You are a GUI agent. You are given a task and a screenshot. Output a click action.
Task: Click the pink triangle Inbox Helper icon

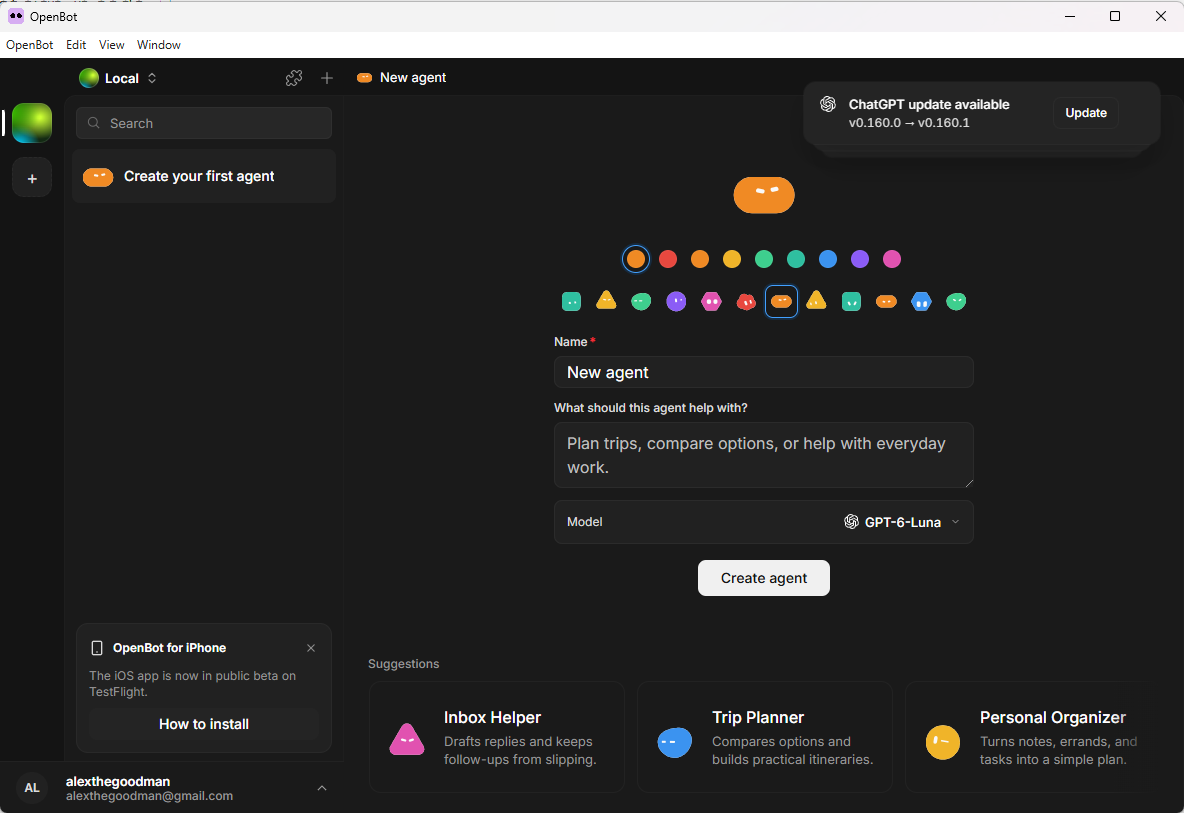coord(406,739)
